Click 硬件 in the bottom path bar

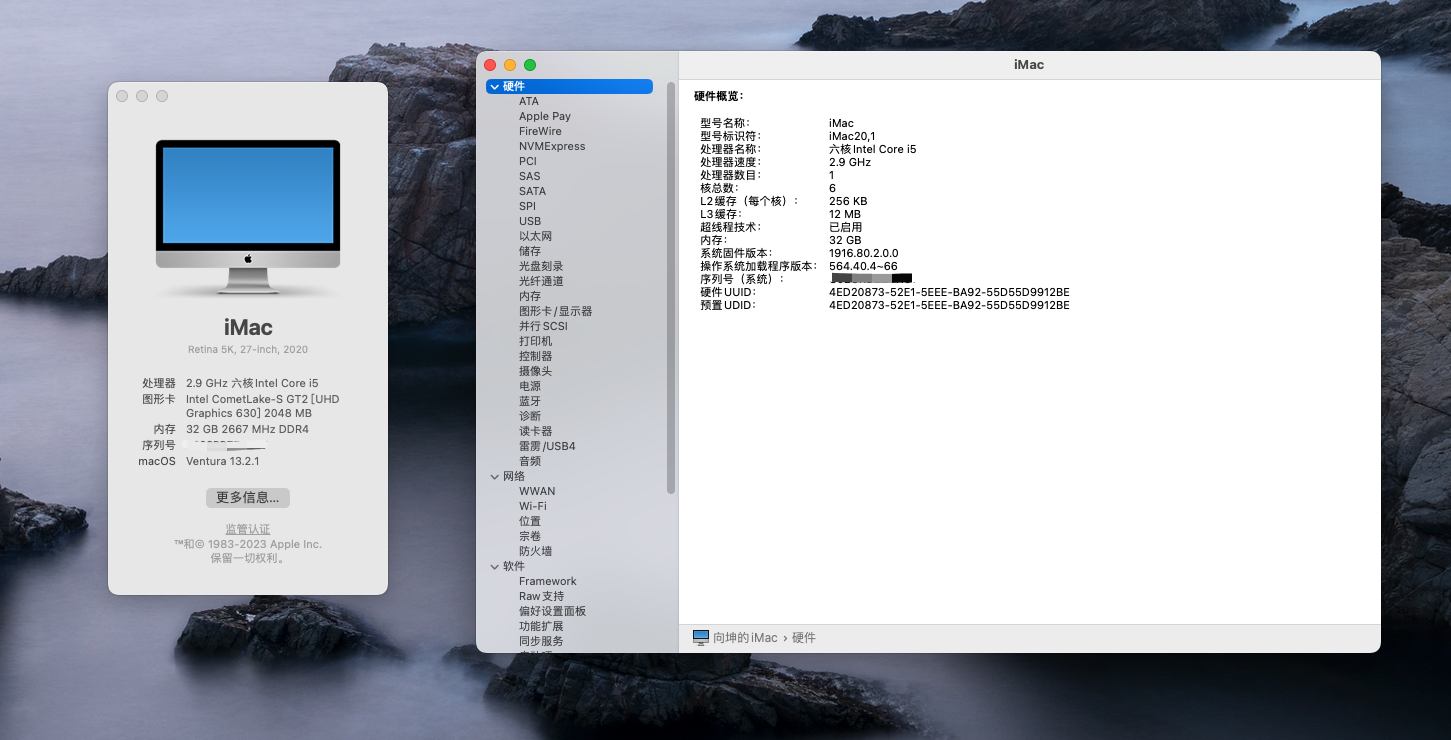click(x=804, y=637)
